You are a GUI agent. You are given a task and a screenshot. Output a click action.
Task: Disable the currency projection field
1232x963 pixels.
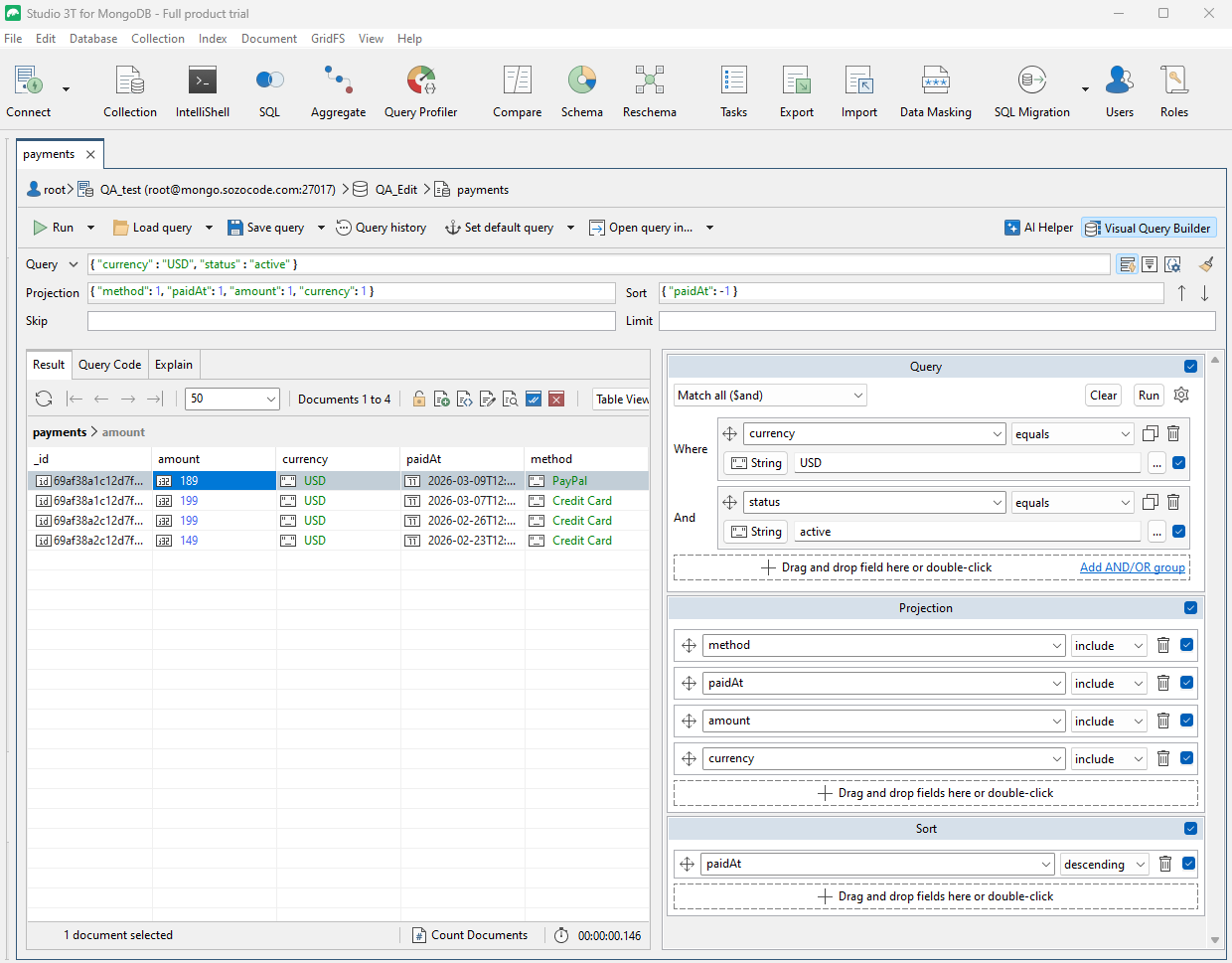coord(1187,758)
